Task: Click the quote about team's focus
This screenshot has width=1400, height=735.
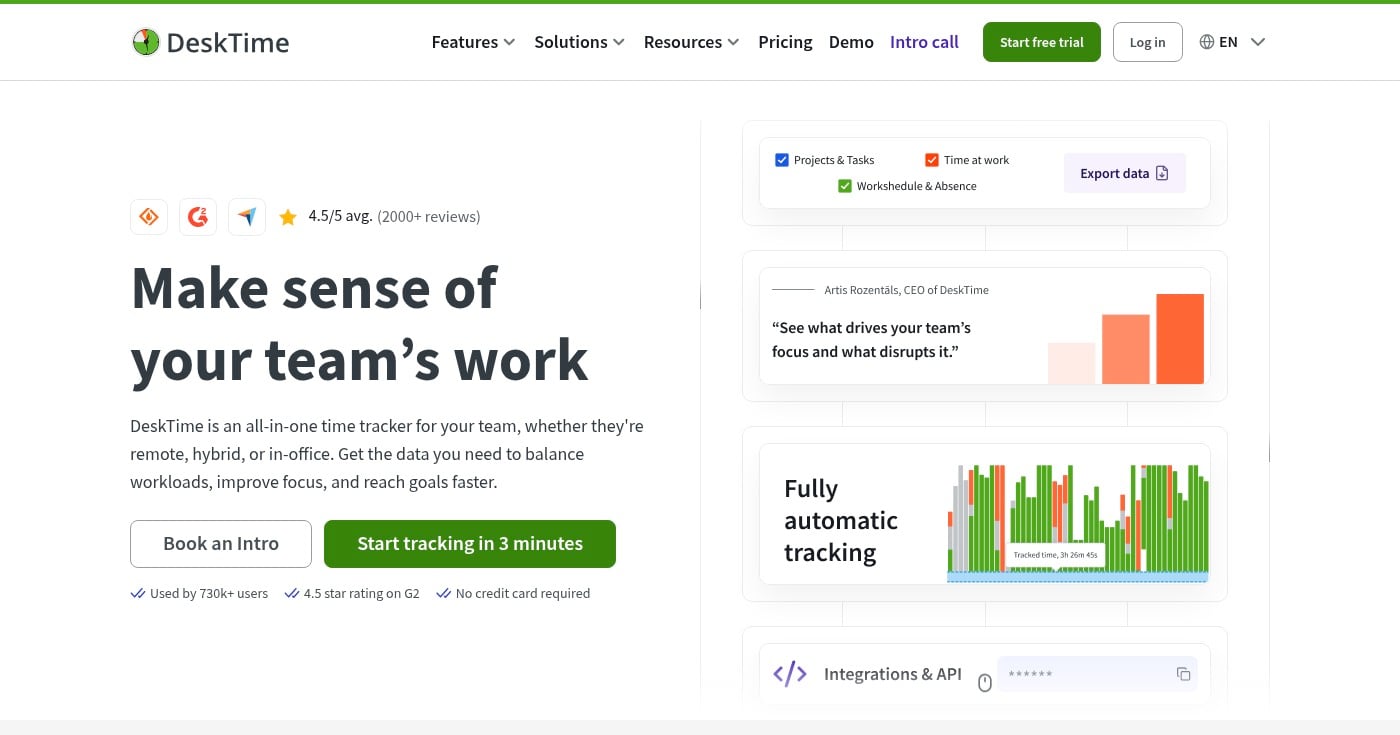Action: tap(871, 340)
